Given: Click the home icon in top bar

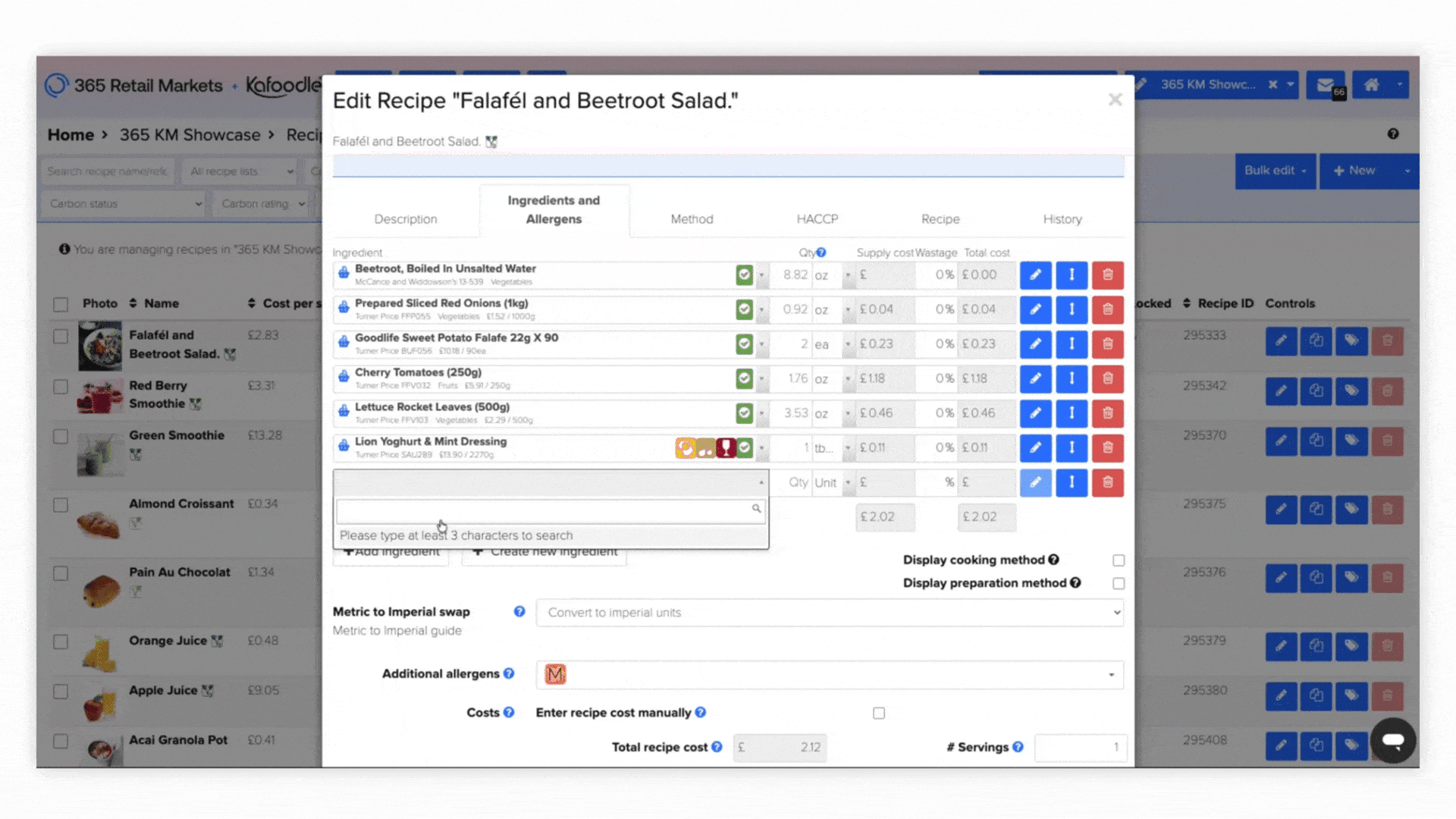Looking at the screenshot, I should (1372, 85).
